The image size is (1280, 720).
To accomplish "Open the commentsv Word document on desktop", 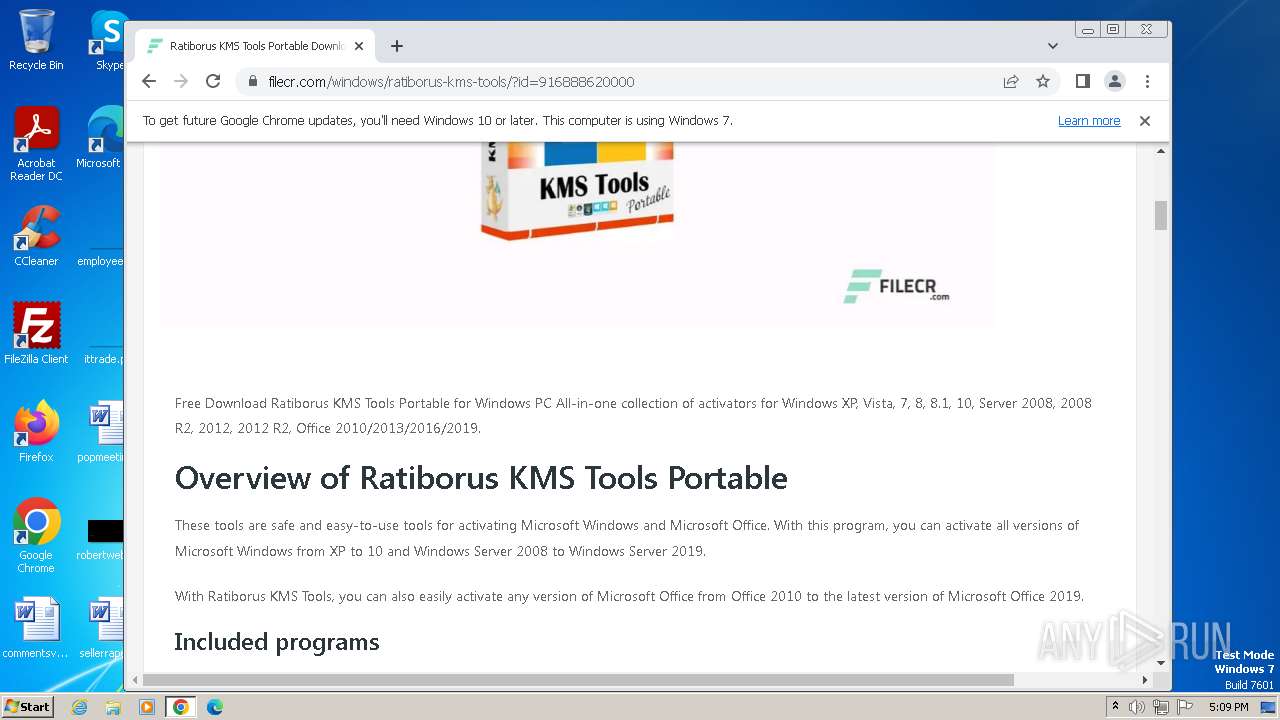I will pyautogui.click(x=36, y=628).
